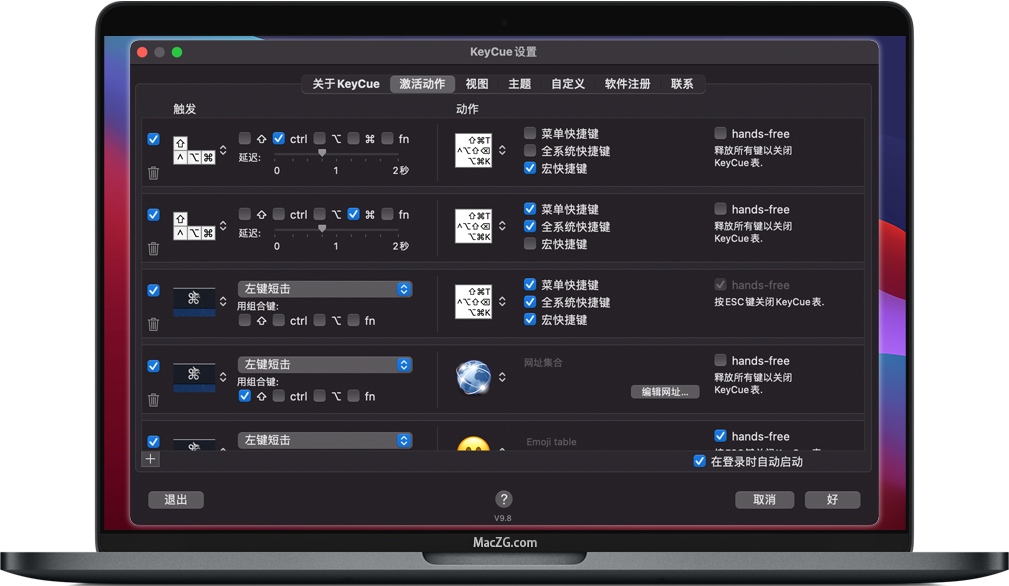The width and height of the screenshot is (1009, 586).
Task: Switch to the 主题 tab
Action: click(519, 83)
